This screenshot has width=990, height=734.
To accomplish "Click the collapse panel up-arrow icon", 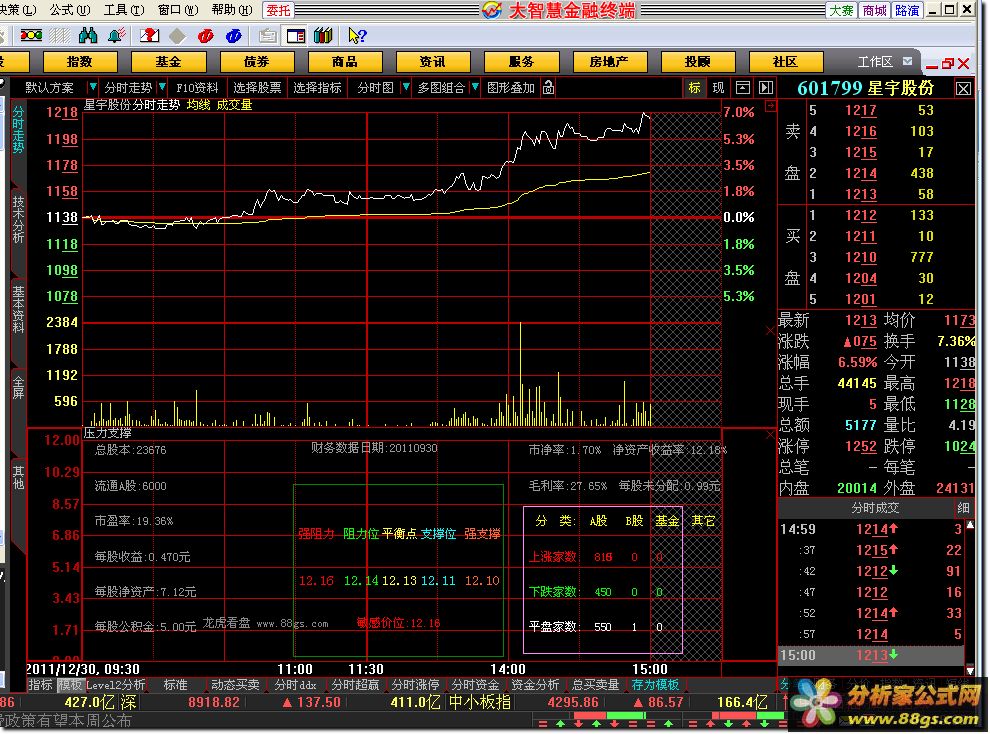I will click(743, 88).
